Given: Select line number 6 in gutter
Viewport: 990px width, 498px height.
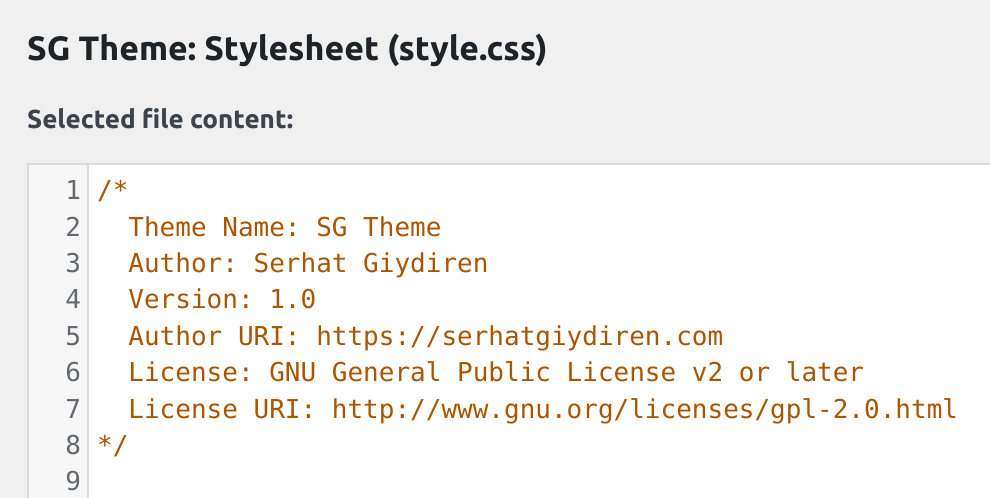Looking at the screenshot, I should tap(73, 372).
